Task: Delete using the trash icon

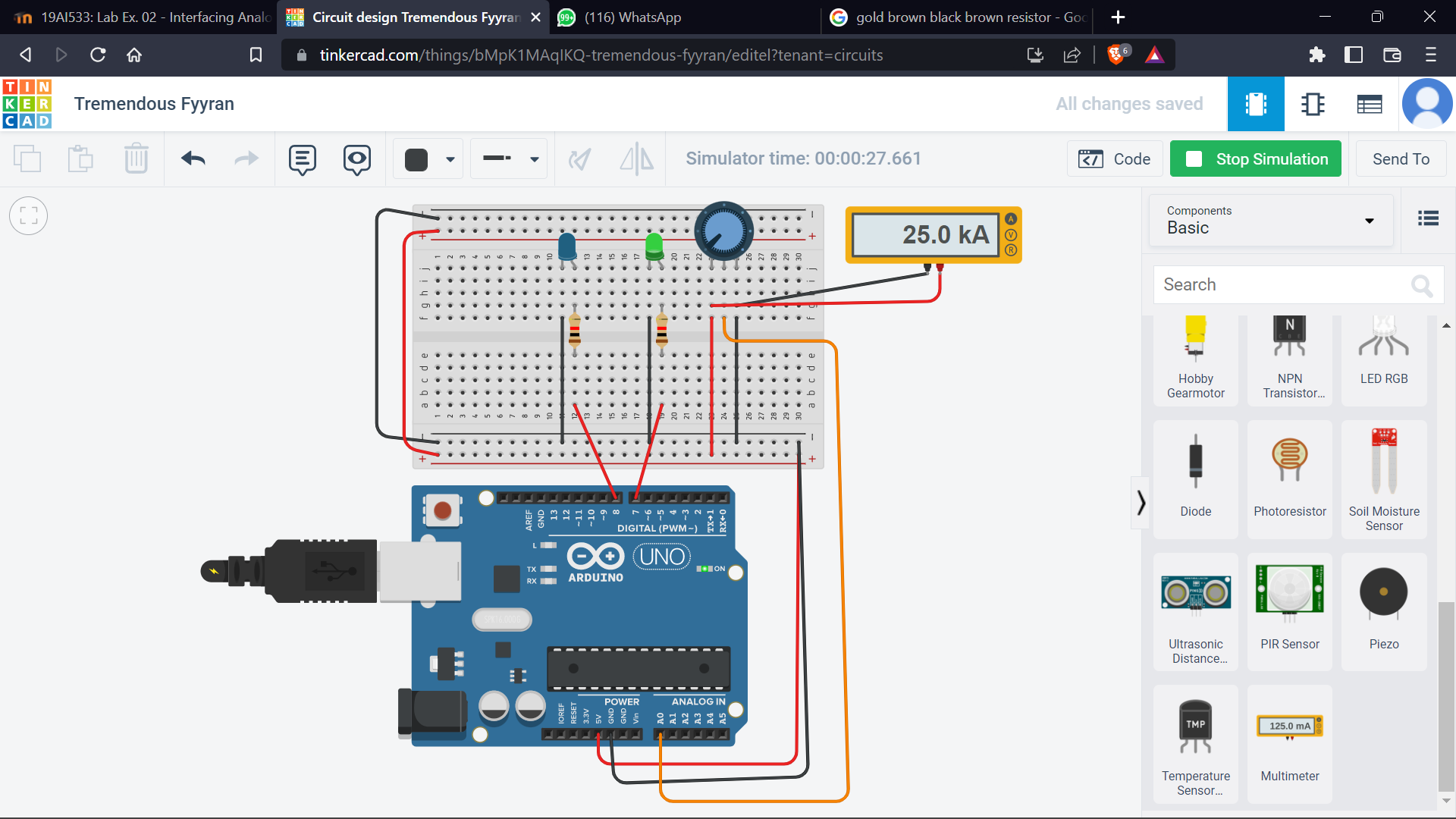Action: click(x=136, y=158)
